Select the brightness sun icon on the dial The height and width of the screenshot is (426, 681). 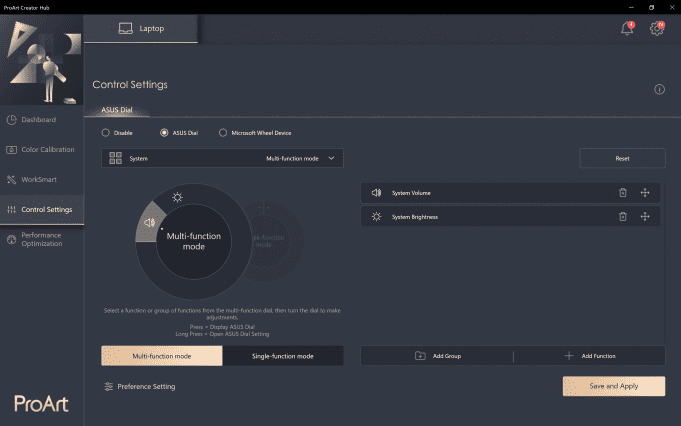click(x=177, y=197)
